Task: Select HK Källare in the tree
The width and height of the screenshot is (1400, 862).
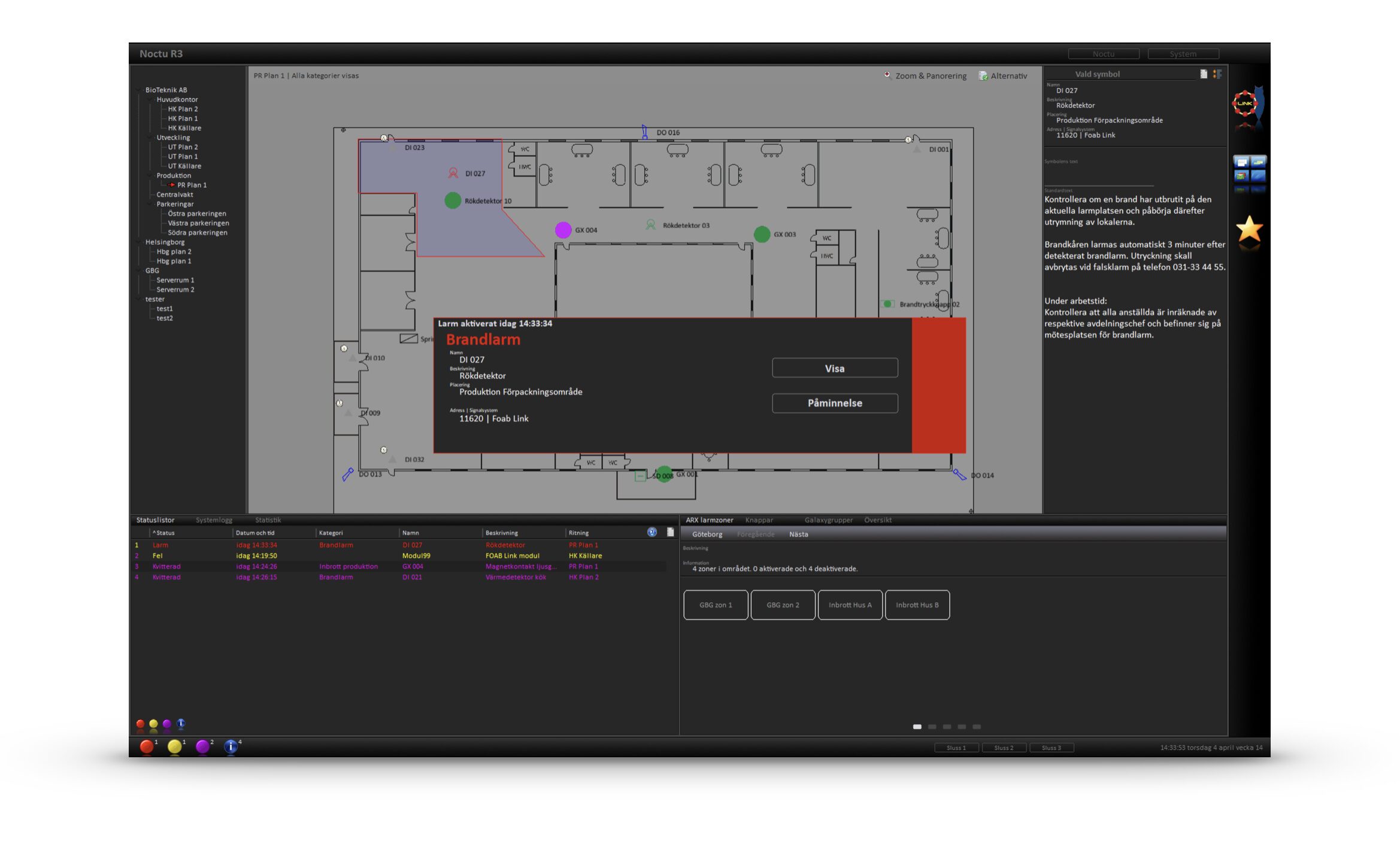Action: click(x=184, y=128)
